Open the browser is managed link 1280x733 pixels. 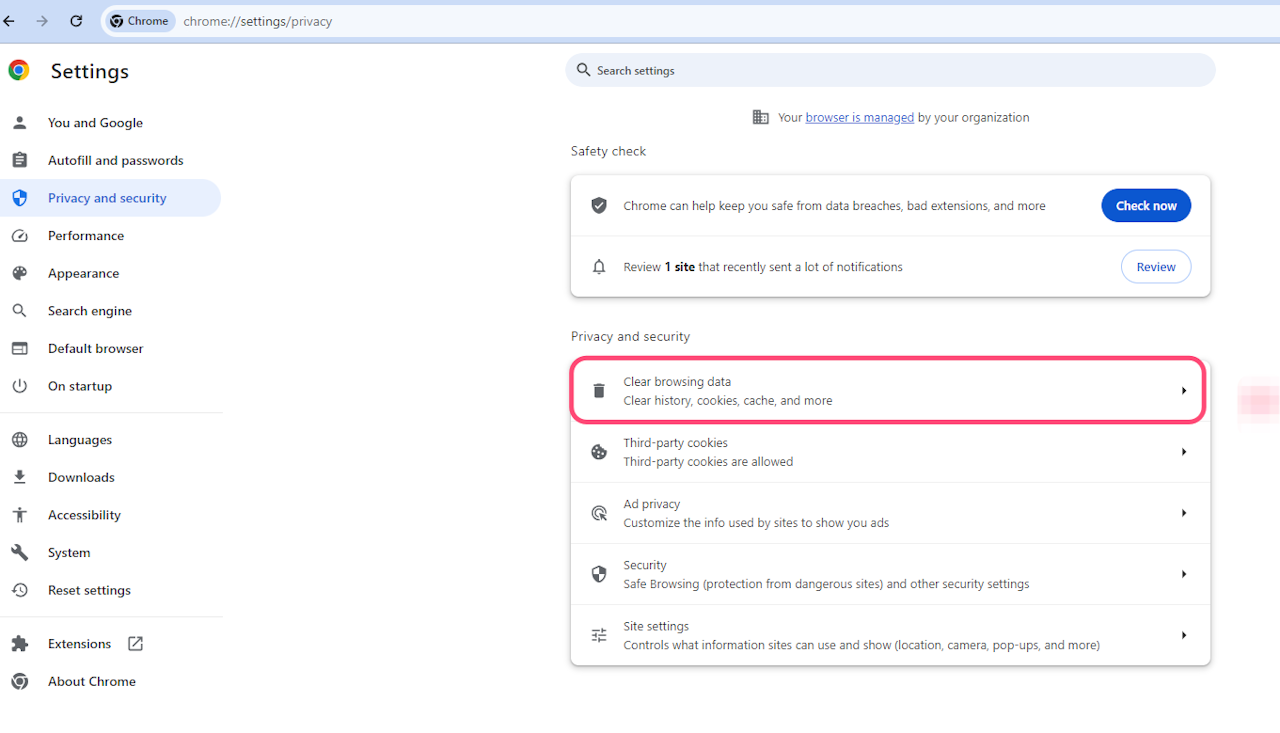coord(859,117)
